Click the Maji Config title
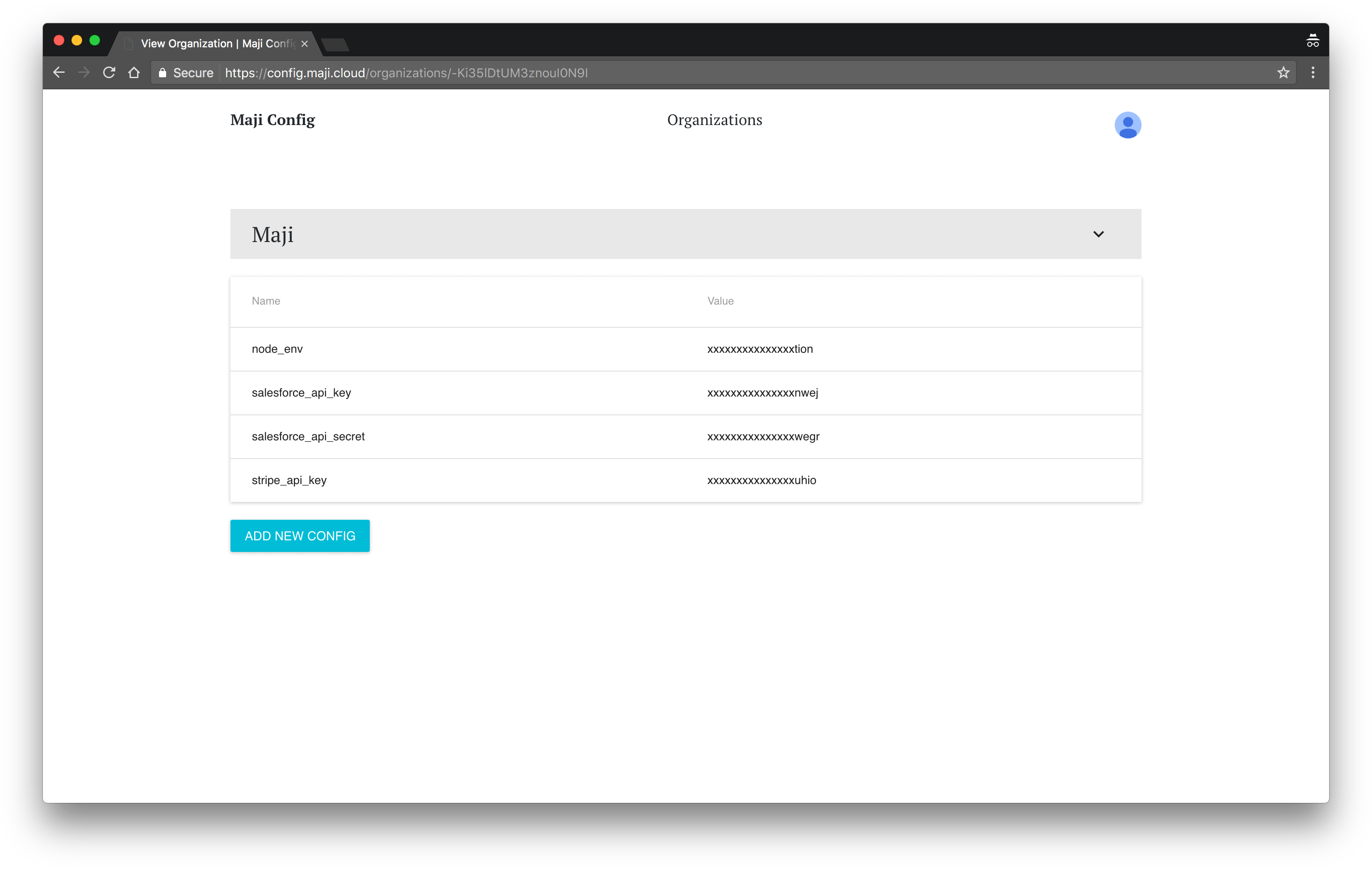The image size is (1372, 869). pos(272,120)
